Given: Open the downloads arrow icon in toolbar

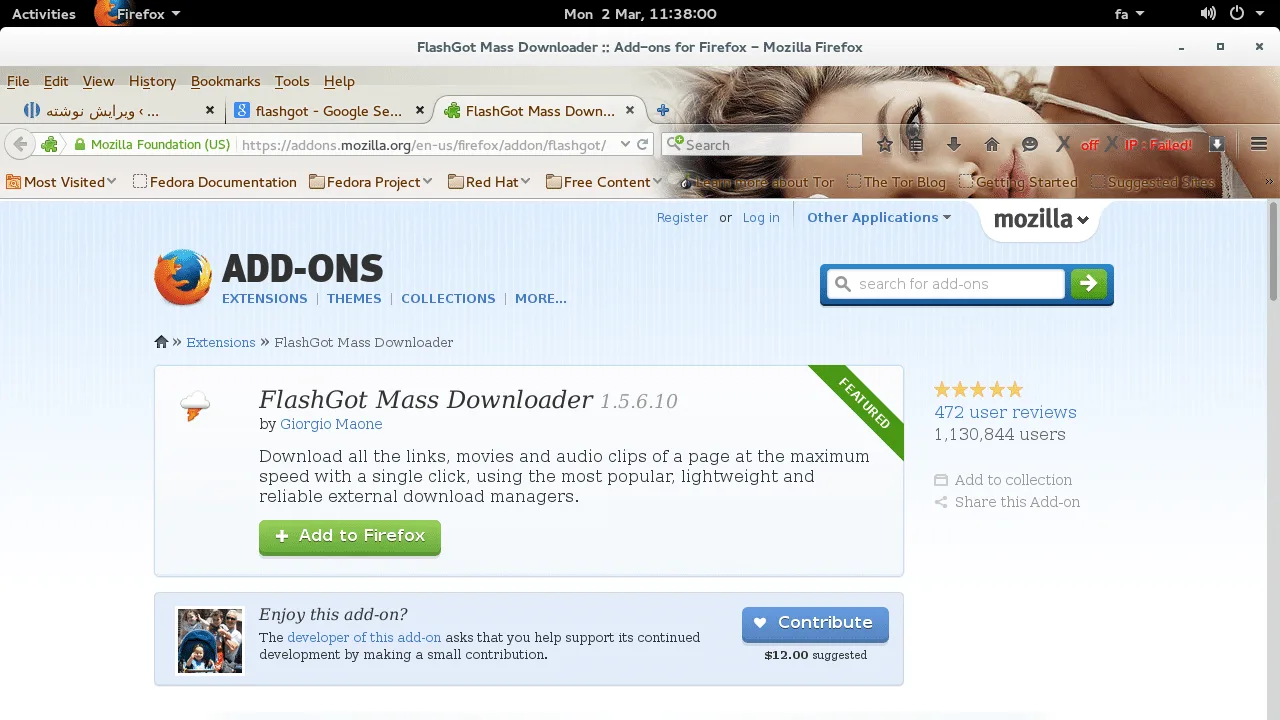Looking at the screenshot, I should 954,145.
